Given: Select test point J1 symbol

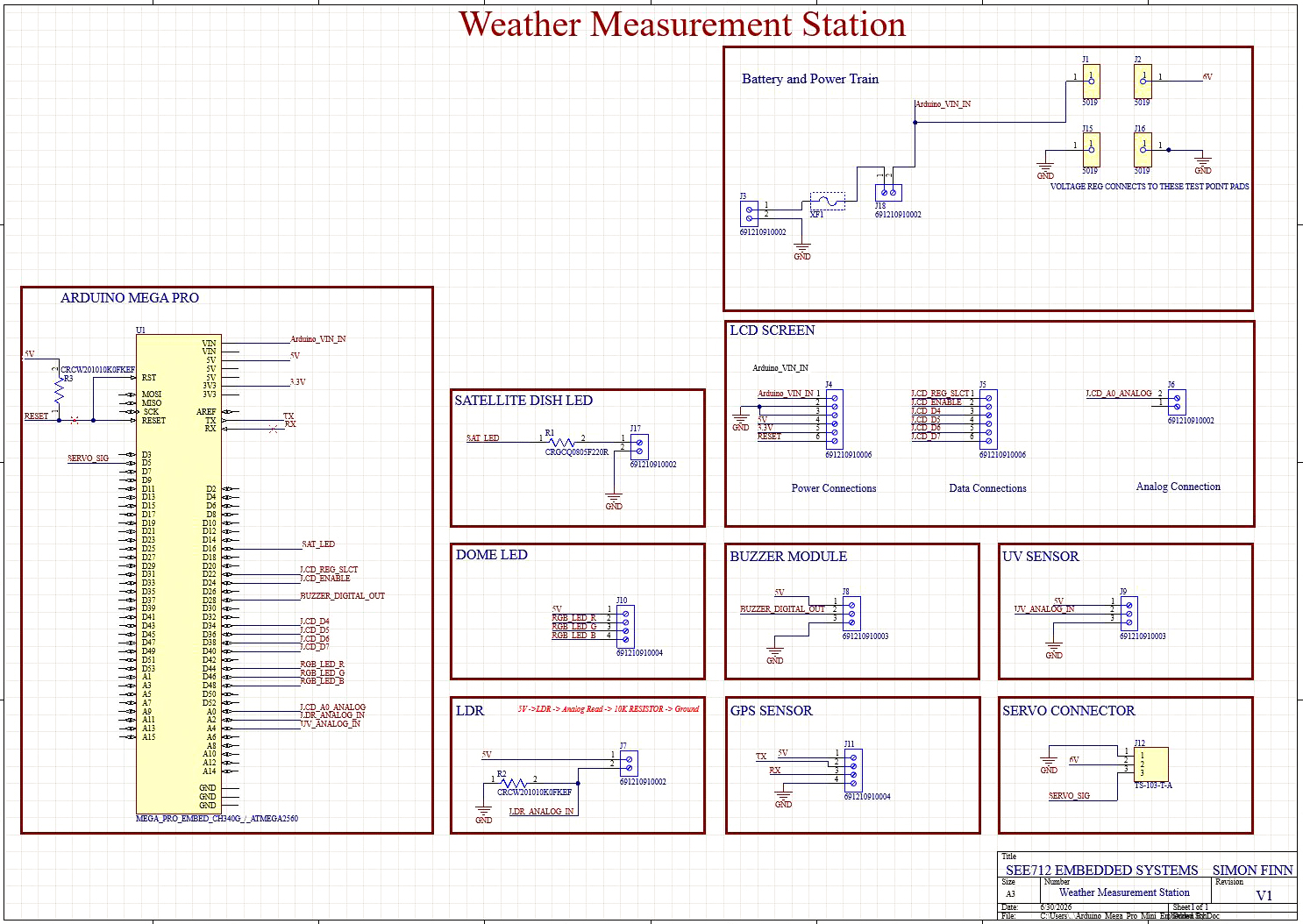Looking at the screenshot, I should coord(1091,82).
